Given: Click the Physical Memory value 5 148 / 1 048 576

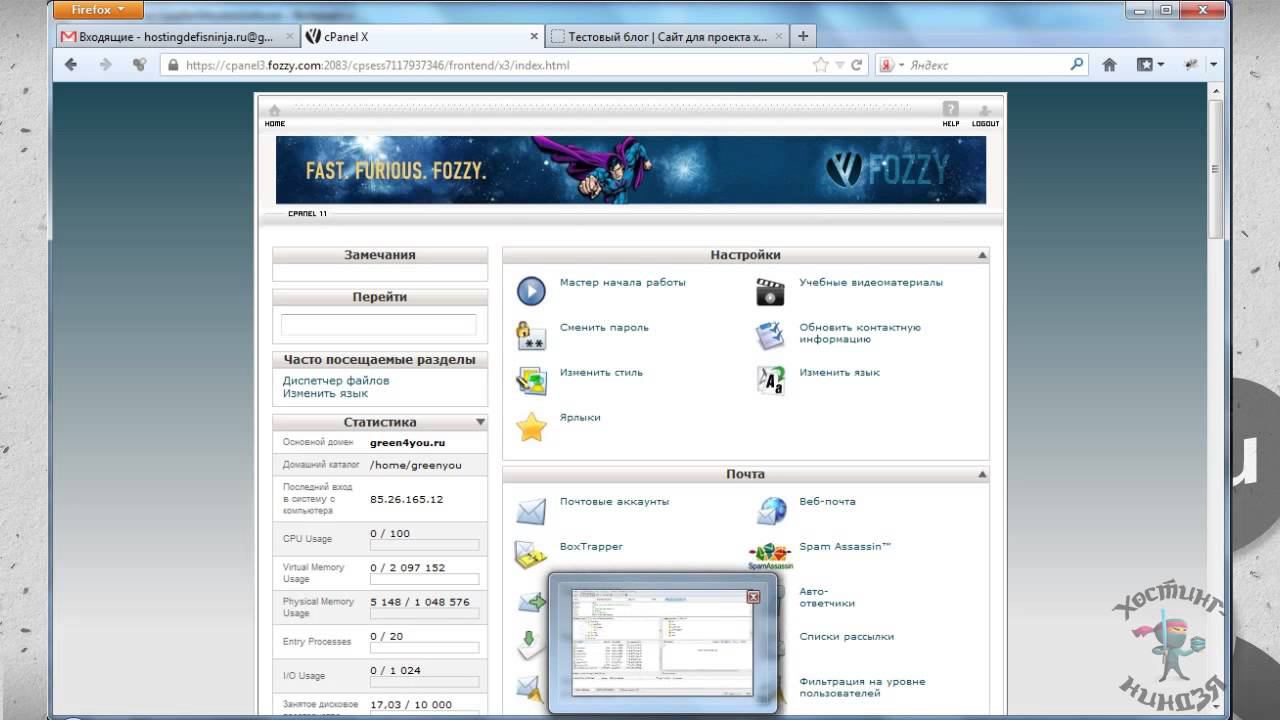Looking at the screenshot, I should tap(420, 603).
